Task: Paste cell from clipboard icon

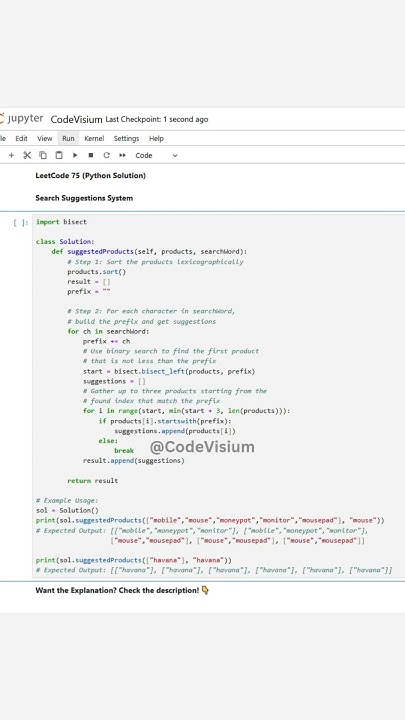Action: tap(59, 155)
